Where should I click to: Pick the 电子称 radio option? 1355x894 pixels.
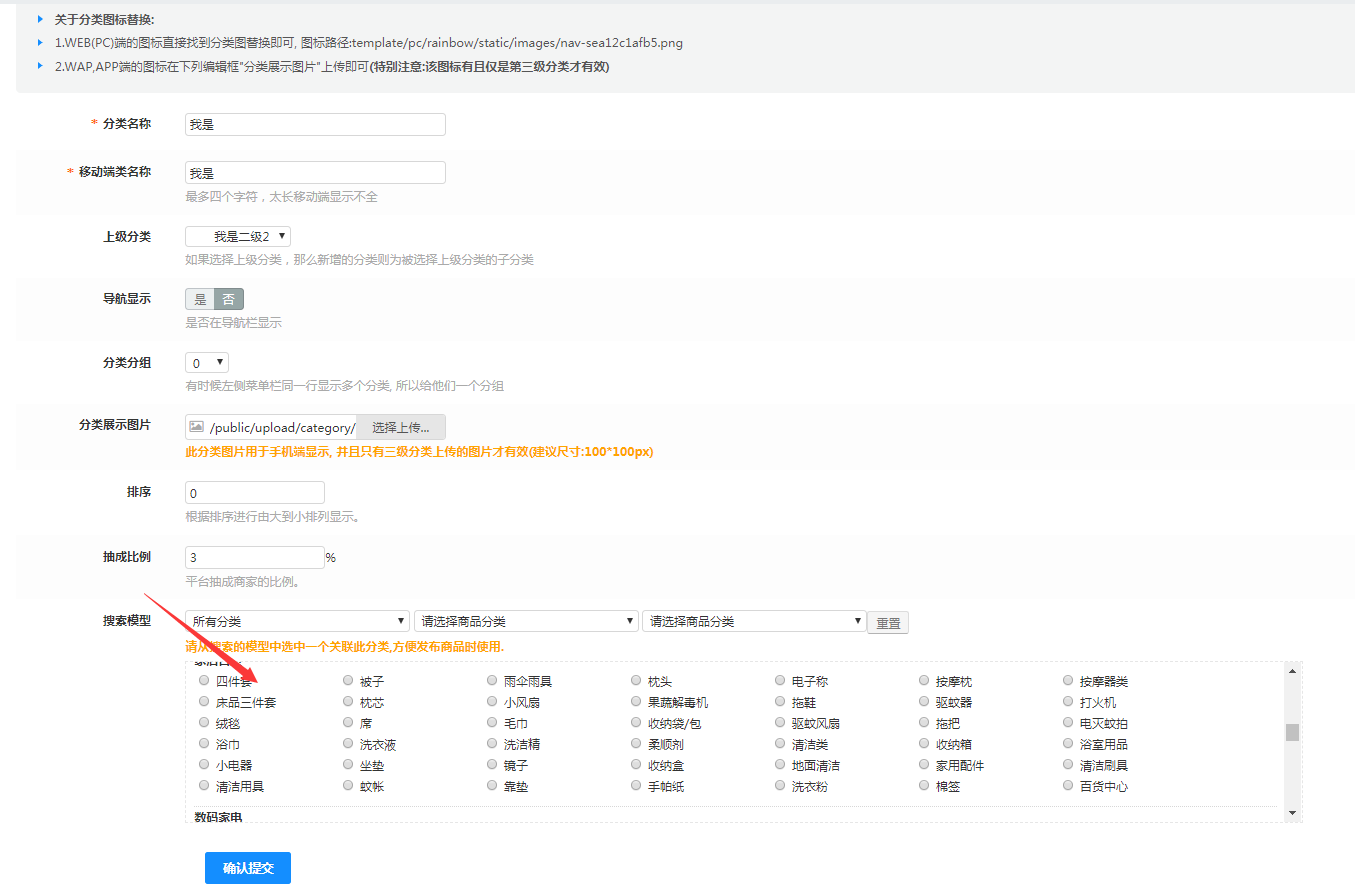pos(781,681)
